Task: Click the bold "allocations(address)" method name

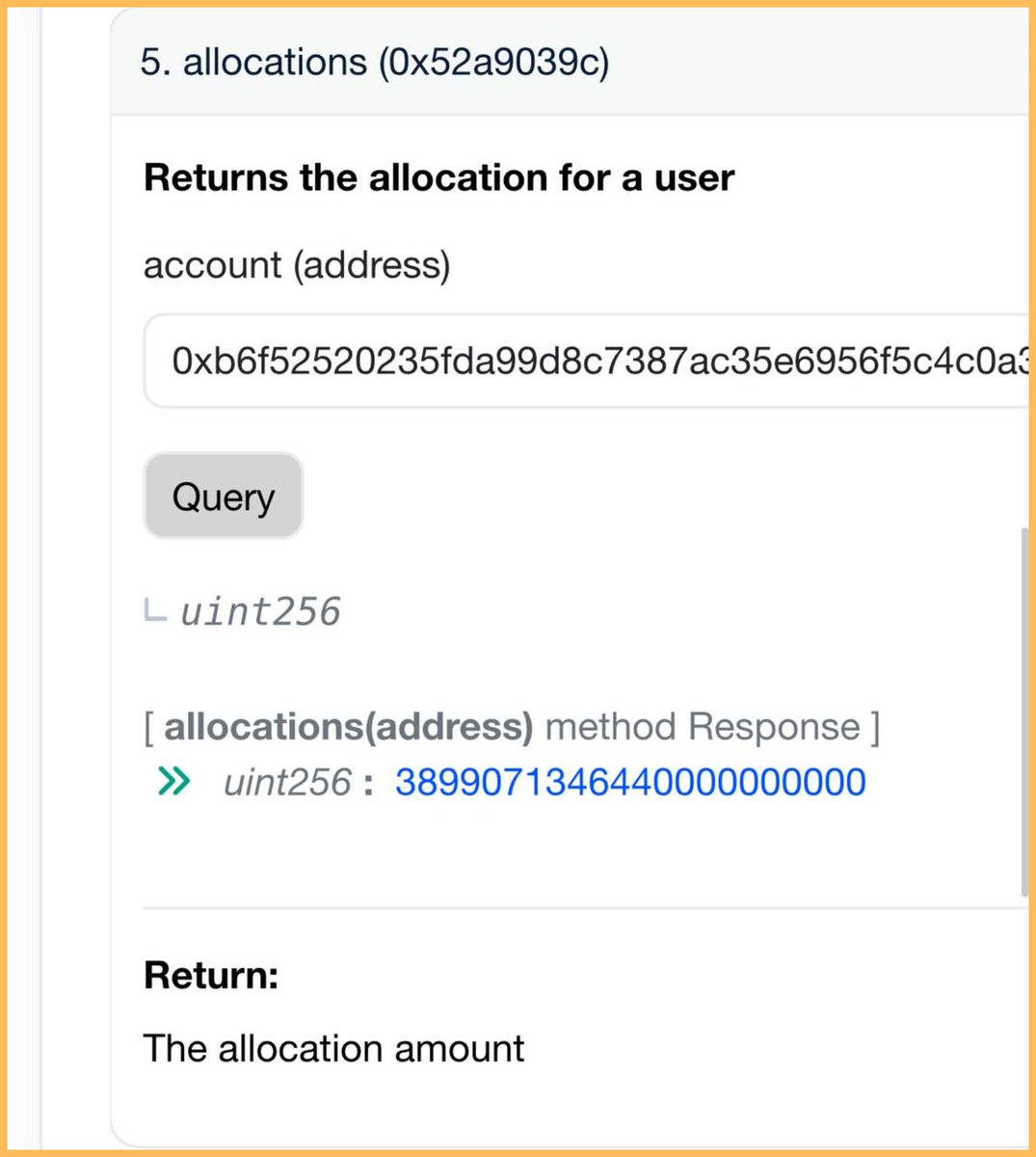Action: click(348, 726)
